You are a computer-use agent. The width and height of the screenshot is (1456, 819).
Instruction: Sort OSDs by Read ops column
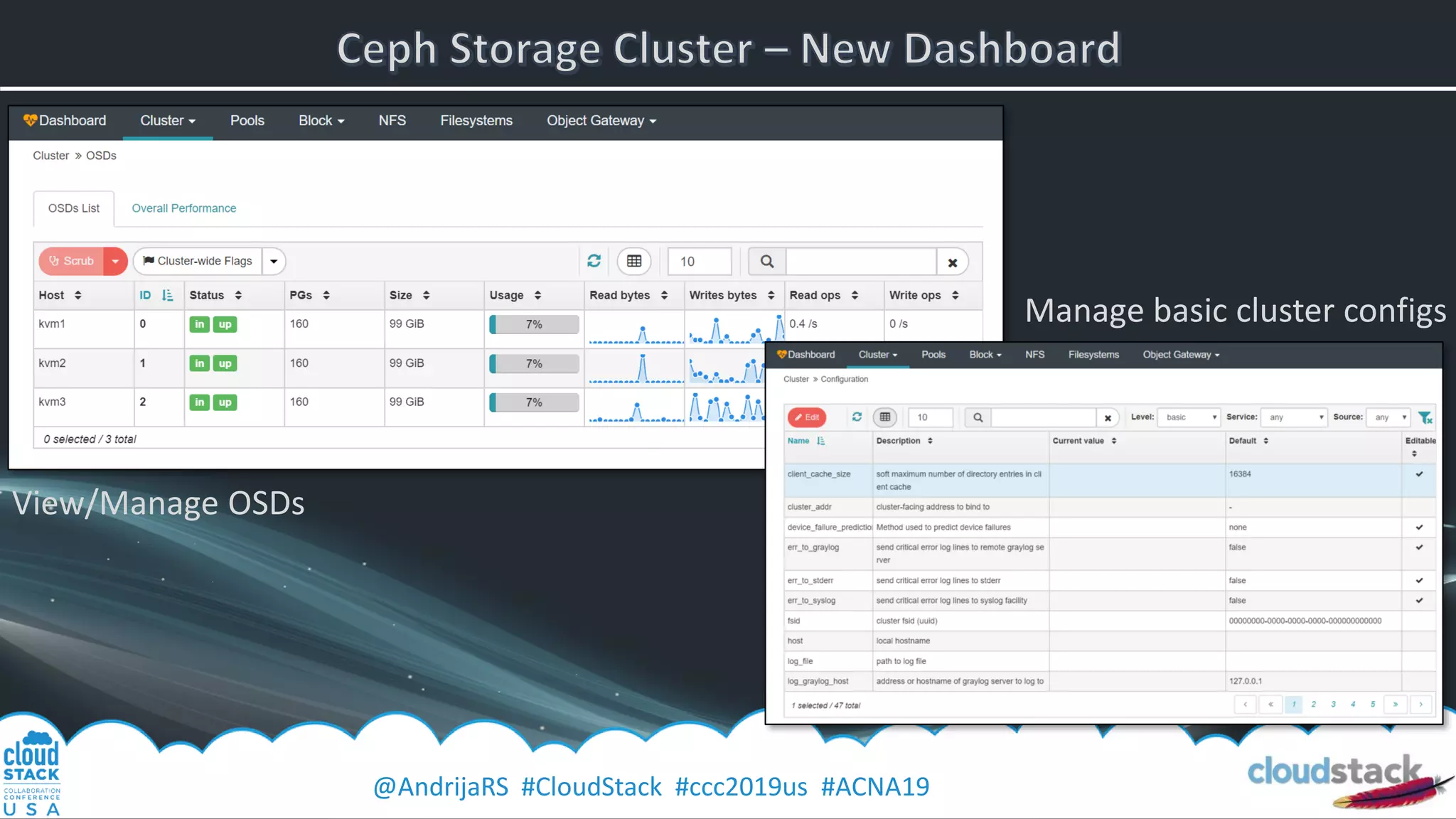coord(835,295)
